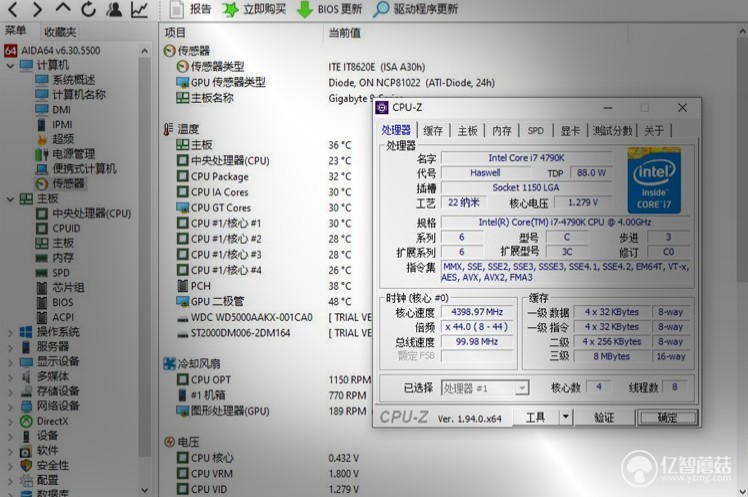Select IPMI in the tree
This screenshot has width=748, height=497.
pos(54,124)
